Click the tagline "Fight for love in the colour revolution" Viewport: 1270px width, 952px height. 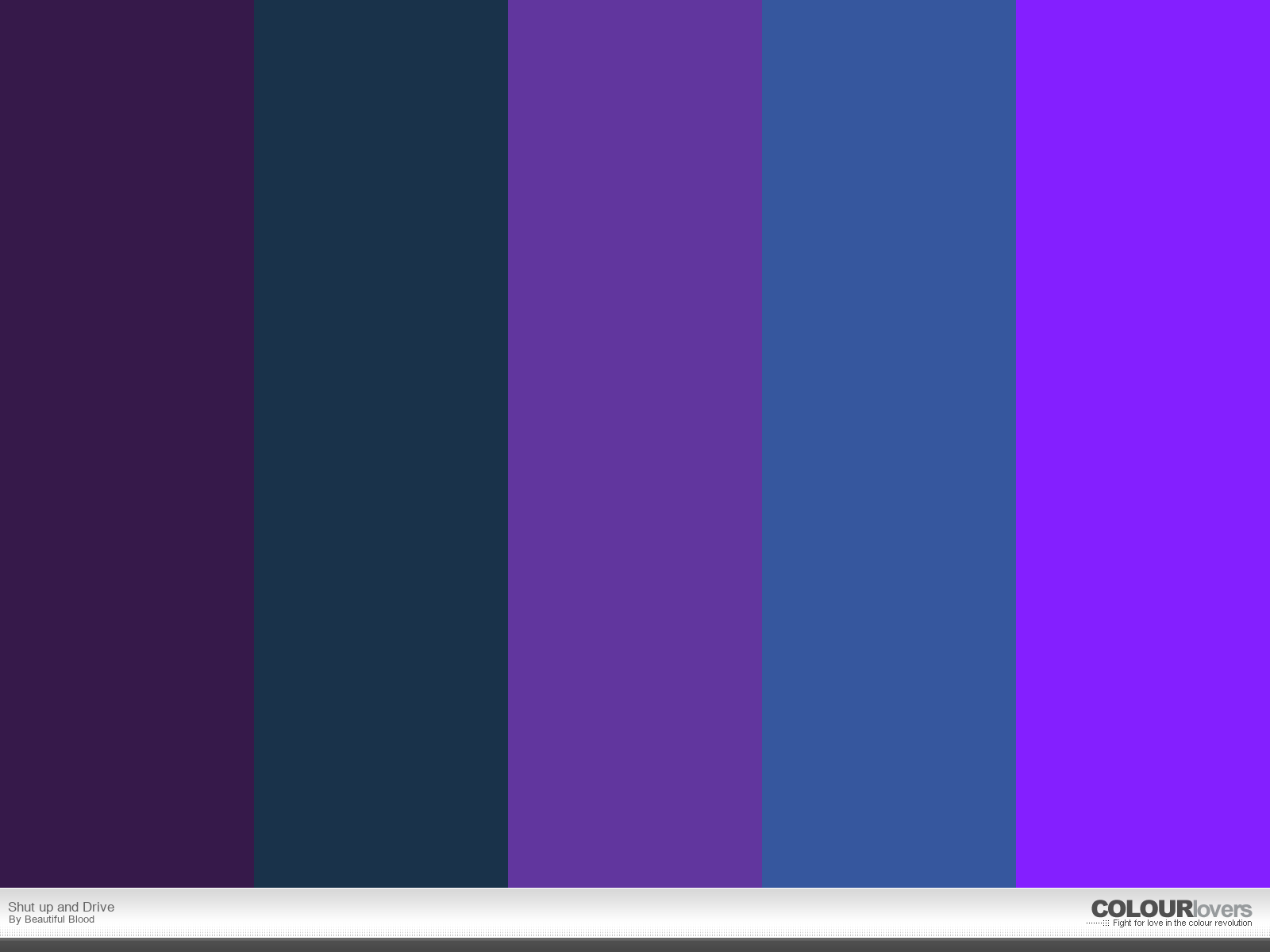point(1182,923)
